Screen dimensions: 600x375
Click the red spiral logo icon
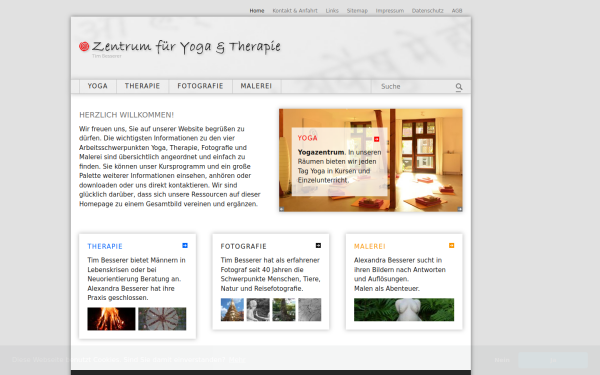(x=84, y=46)
